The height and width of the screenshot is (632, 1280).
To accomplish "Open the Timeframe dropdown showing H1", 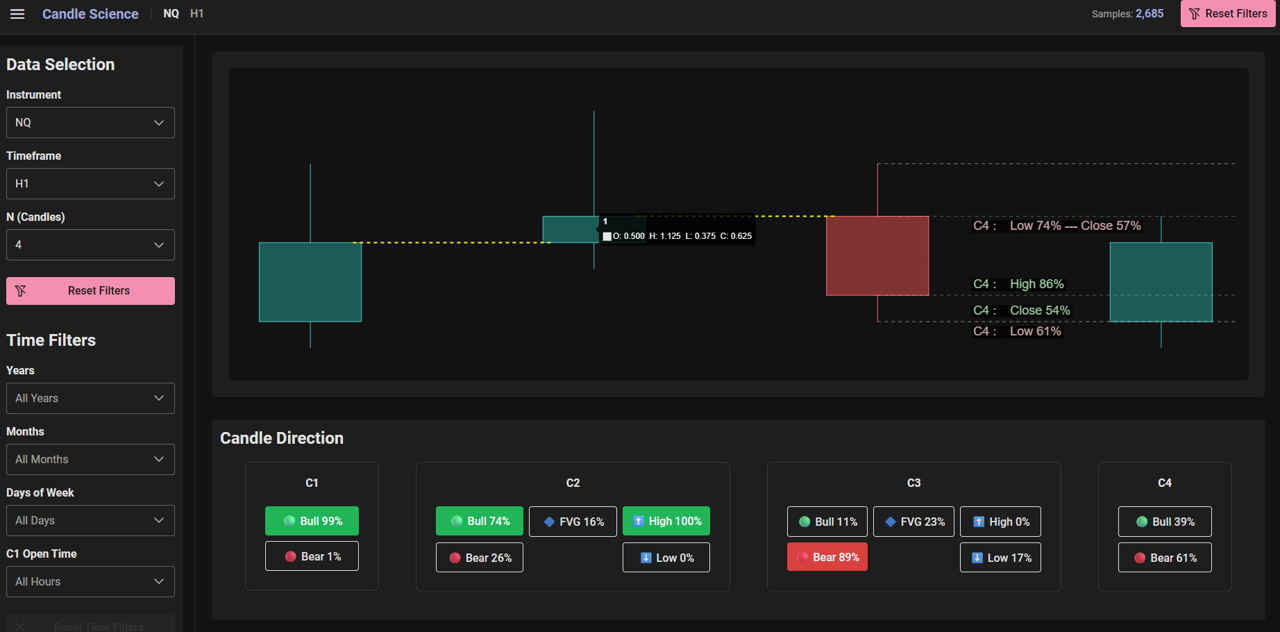I will coord(90,184).
